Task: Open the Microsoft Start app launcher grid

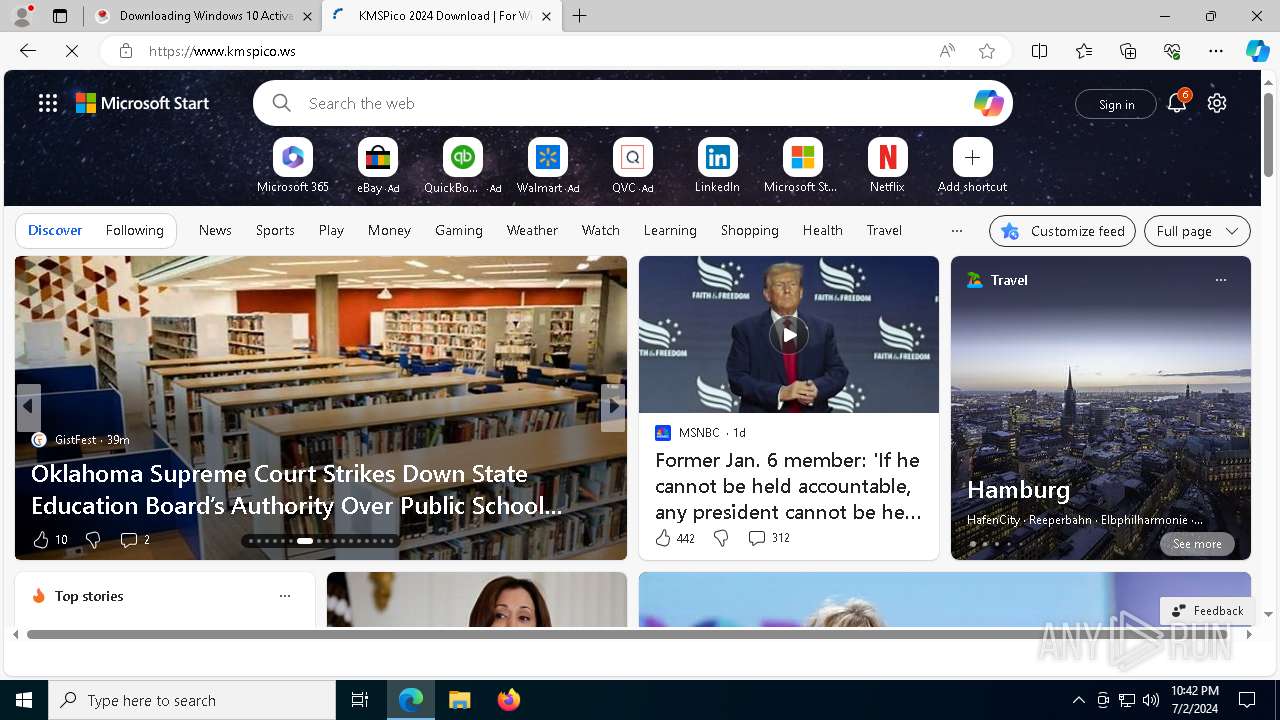Action: tap(48, 103)
